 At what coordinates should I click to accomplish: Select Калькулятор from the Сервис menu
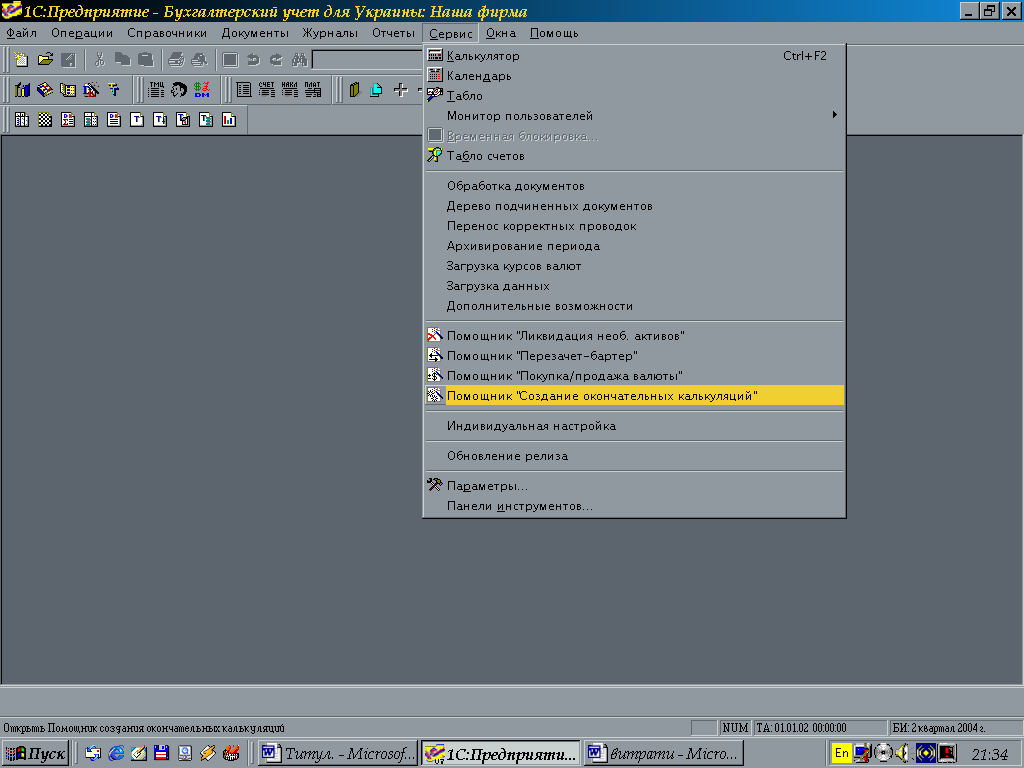pos(634,56)
